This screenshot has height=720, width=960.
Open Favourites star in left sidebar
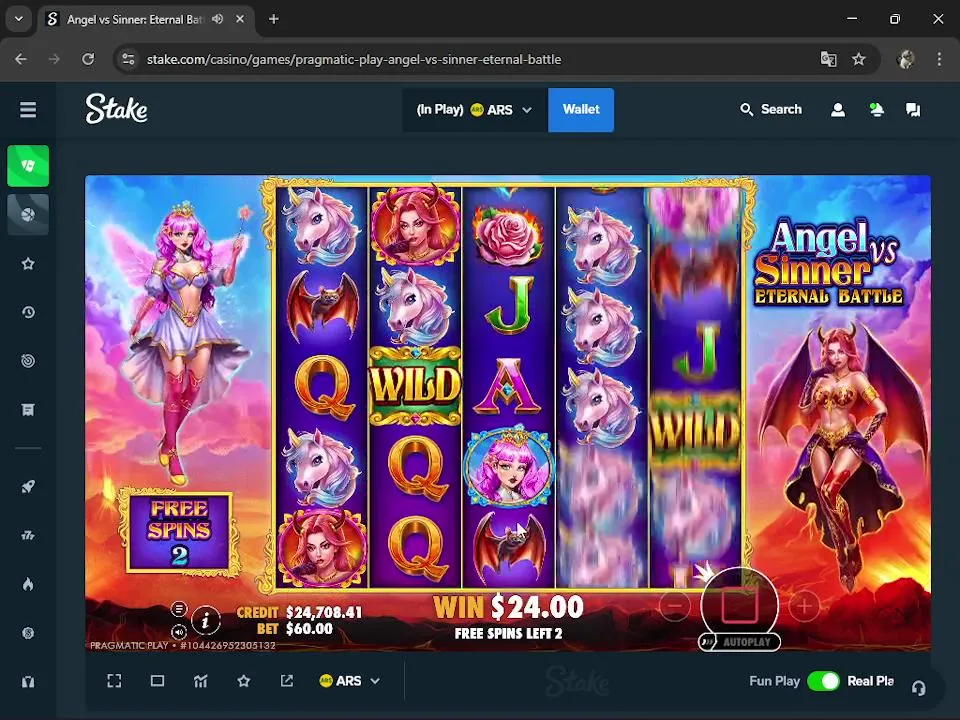click(x=28, y=264)
